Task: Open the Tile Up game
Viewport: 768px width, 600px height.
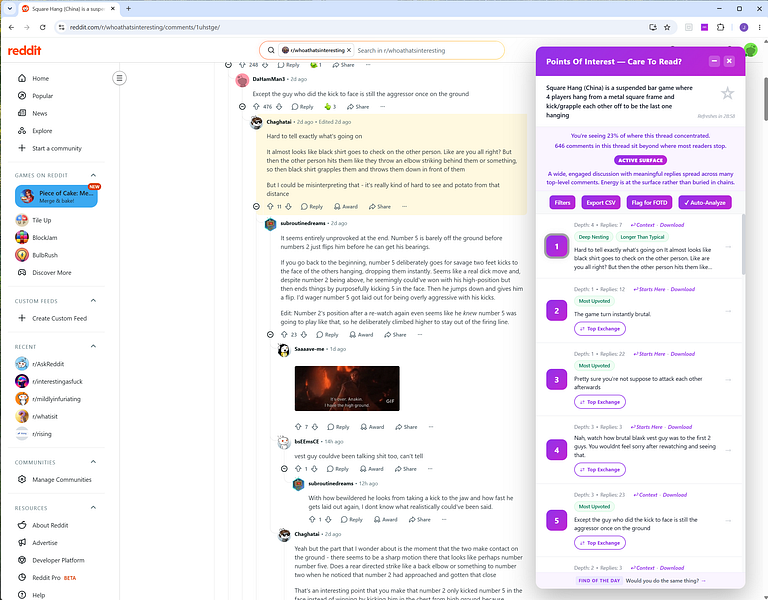Action: 42,220
